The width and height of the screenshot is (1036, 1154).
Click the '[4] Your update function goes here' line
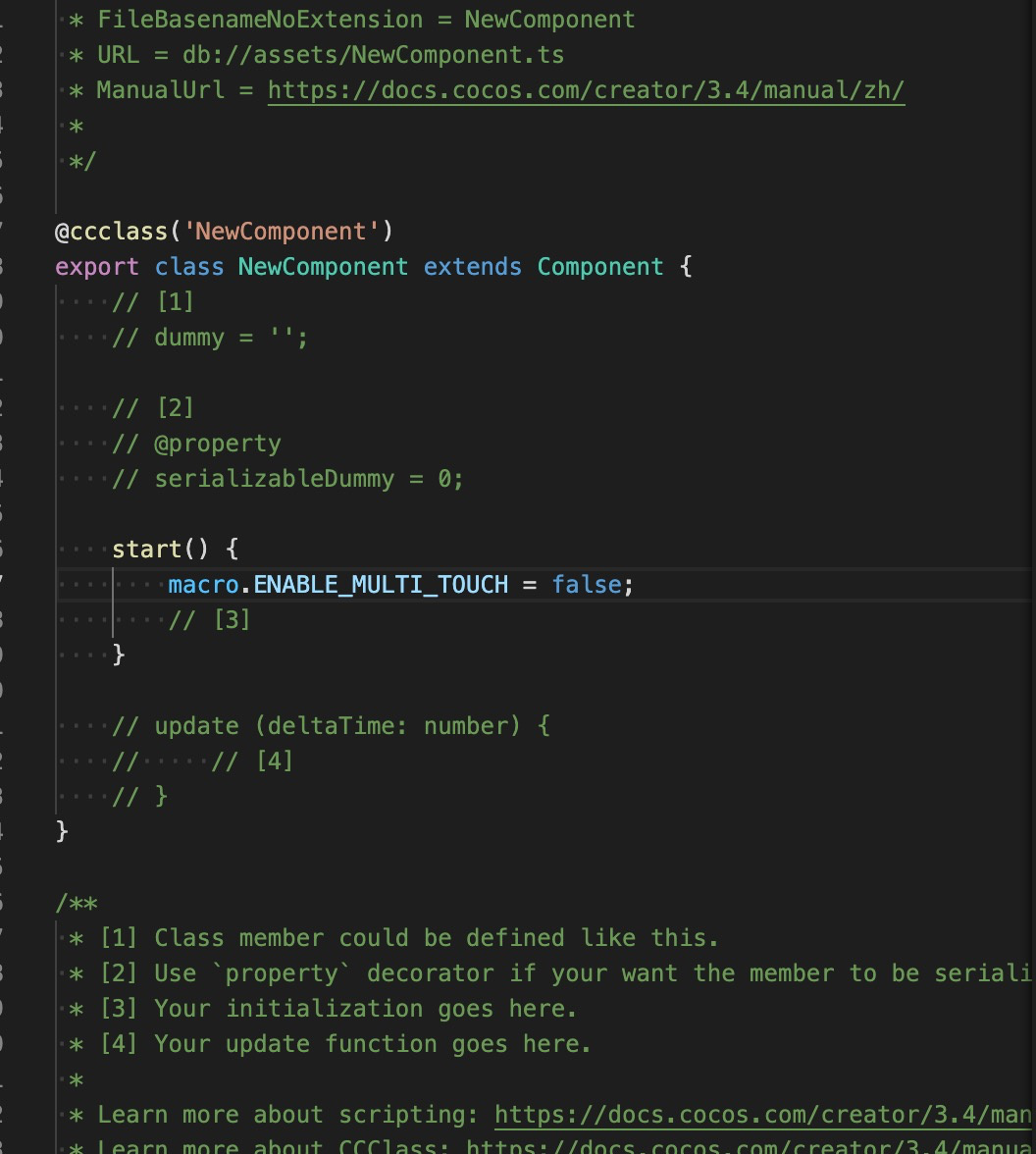345,1044
